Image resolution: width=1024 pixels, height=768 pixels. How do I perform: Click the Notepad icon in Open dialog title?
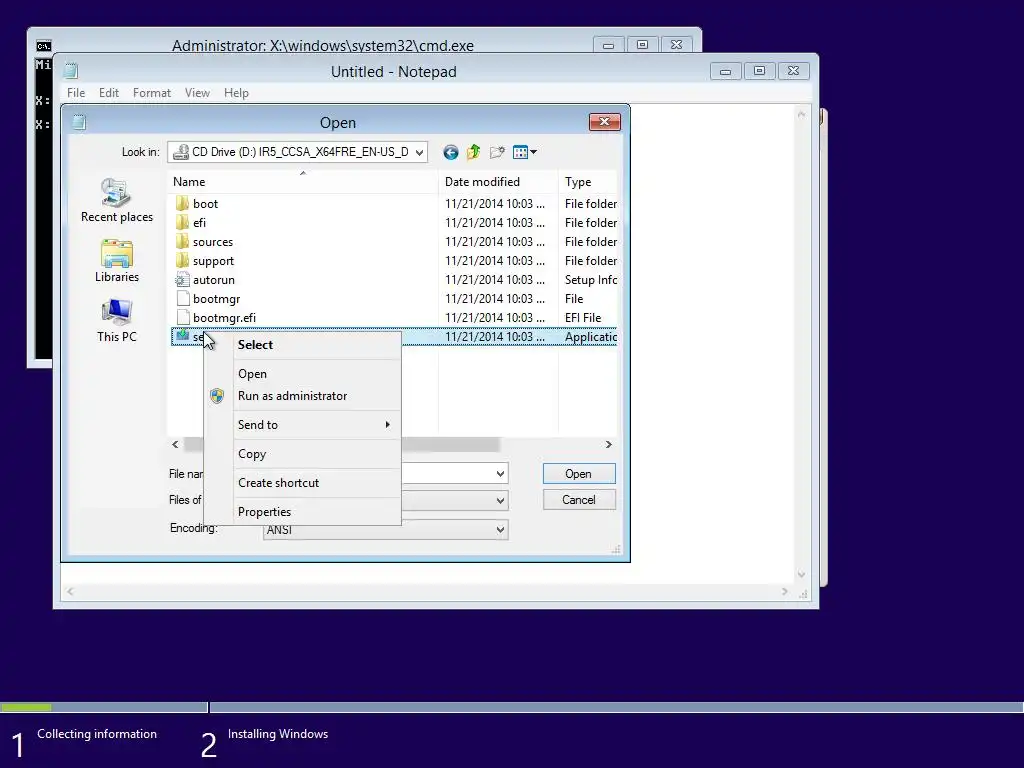[x=79, y=122]
